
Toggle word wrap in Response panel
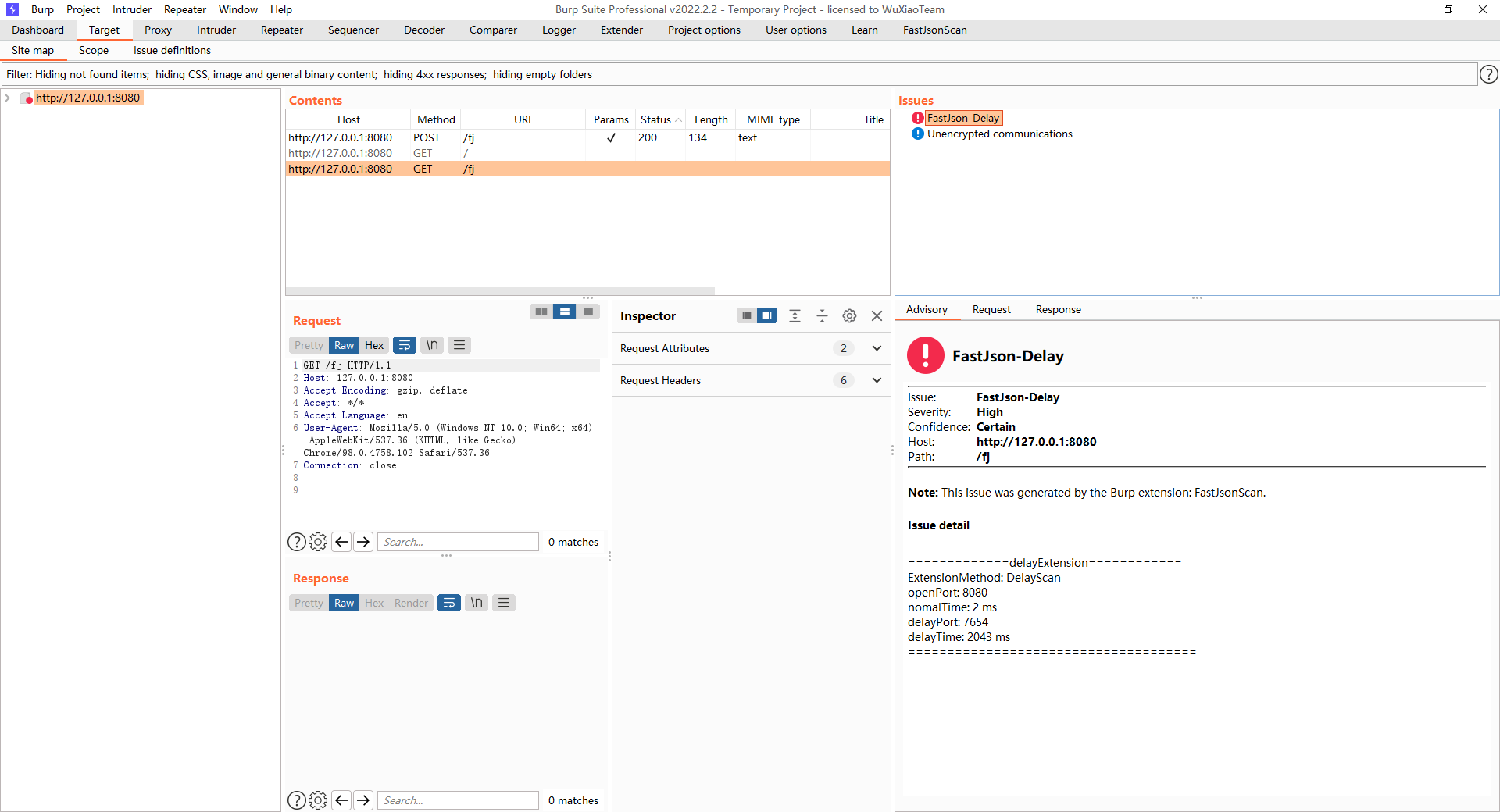click(x=449, y=603)
